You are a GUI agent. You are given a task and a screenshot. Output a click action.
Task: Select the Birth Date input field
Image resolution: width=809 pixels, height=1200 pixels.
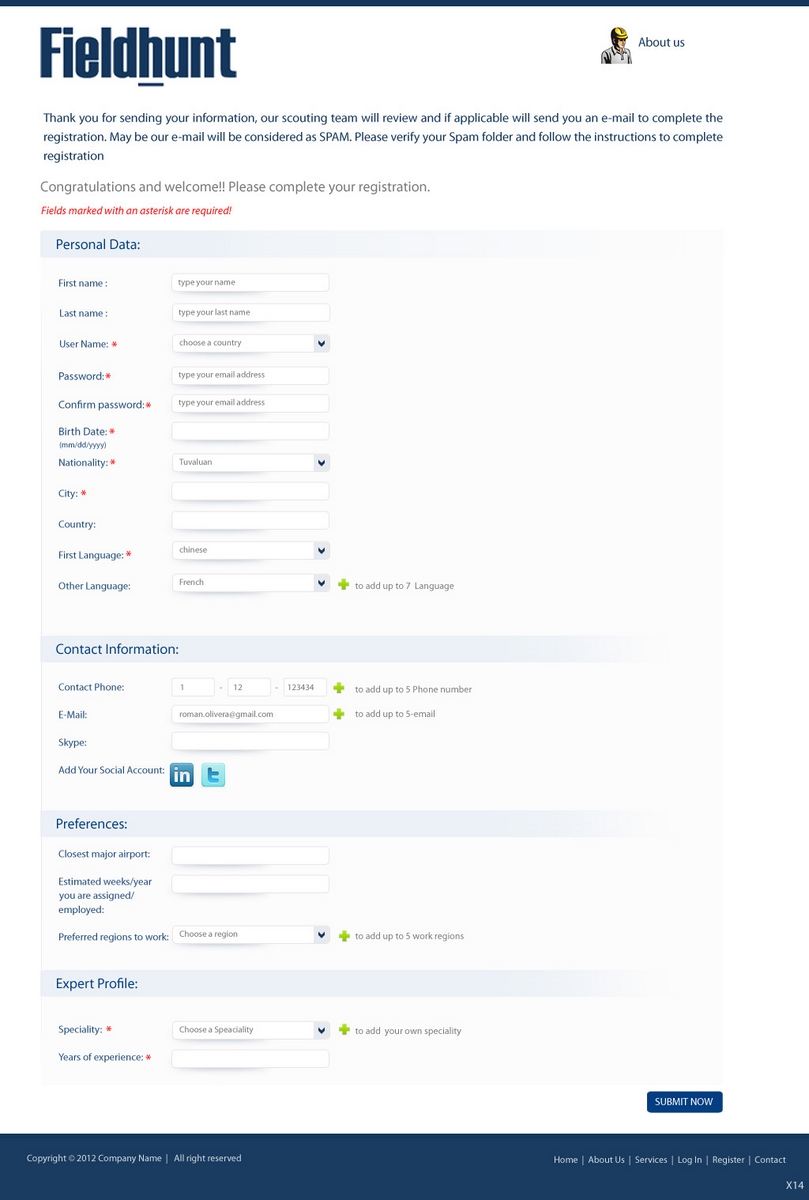pyautogui.click(x=250, y=431)
